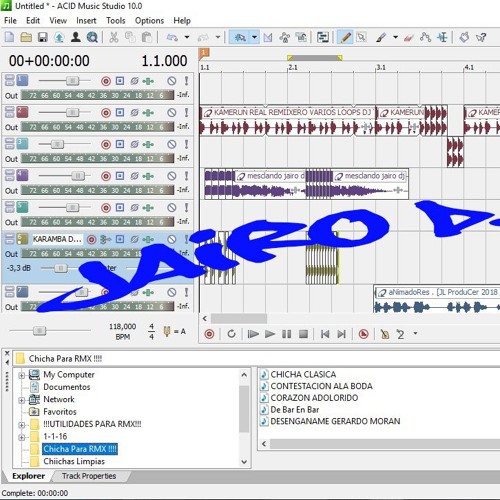The height and width of the screenshot is (500, 500).
Task: Open the Redo history dropdown arrow
Action: click(x=218, y=37)
